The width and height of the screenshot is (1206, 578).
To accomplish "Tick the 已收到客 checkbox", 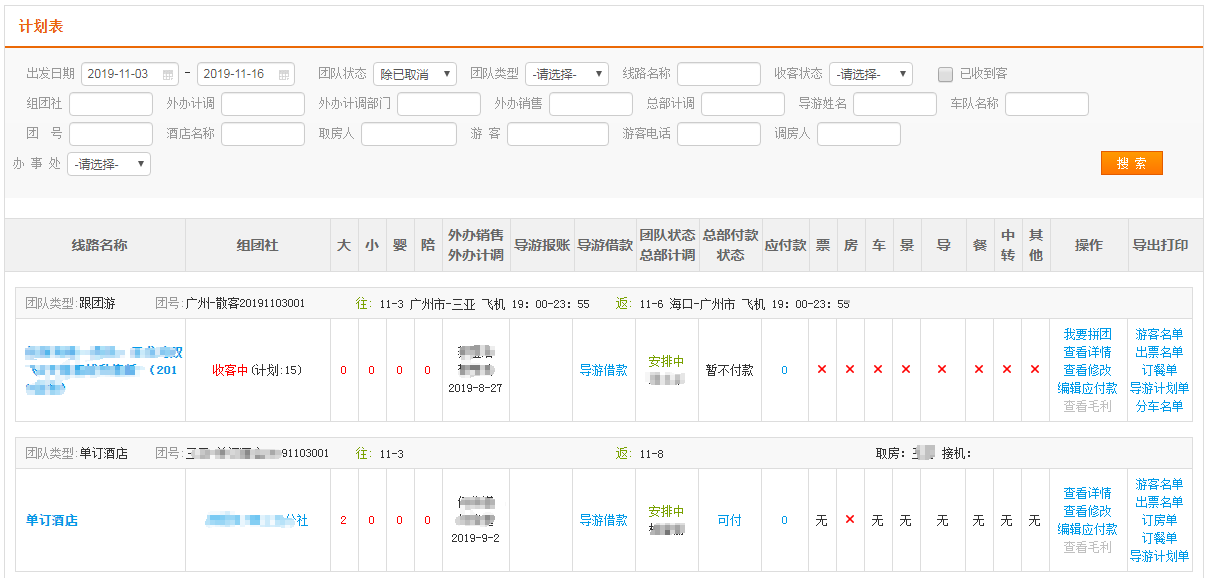I will (945, 74).
